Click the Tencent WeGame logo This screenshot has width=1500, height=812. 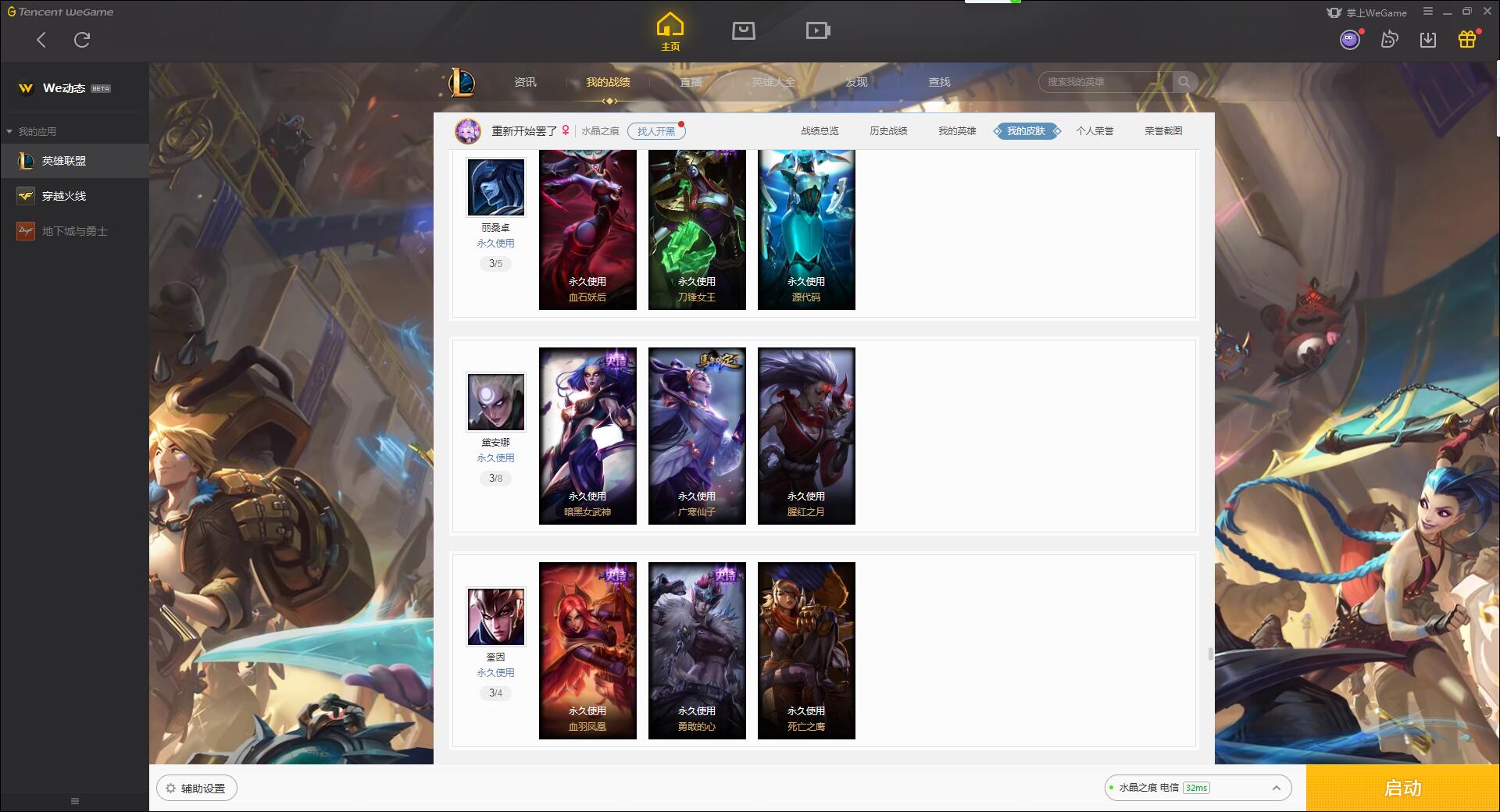click(61, 12)
